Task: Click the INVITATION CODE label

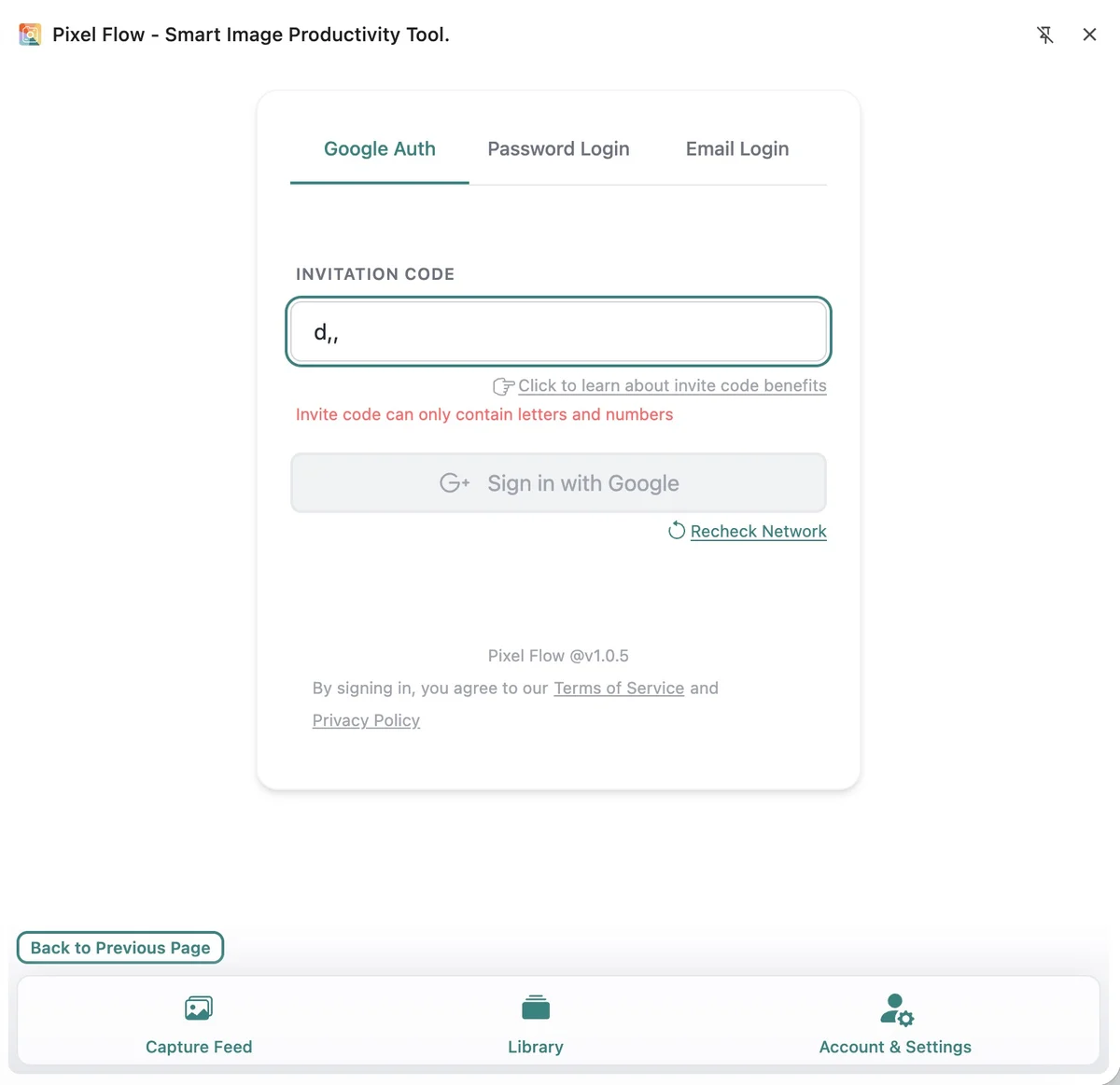Action: pyautogui.click(x=375, y=274)
